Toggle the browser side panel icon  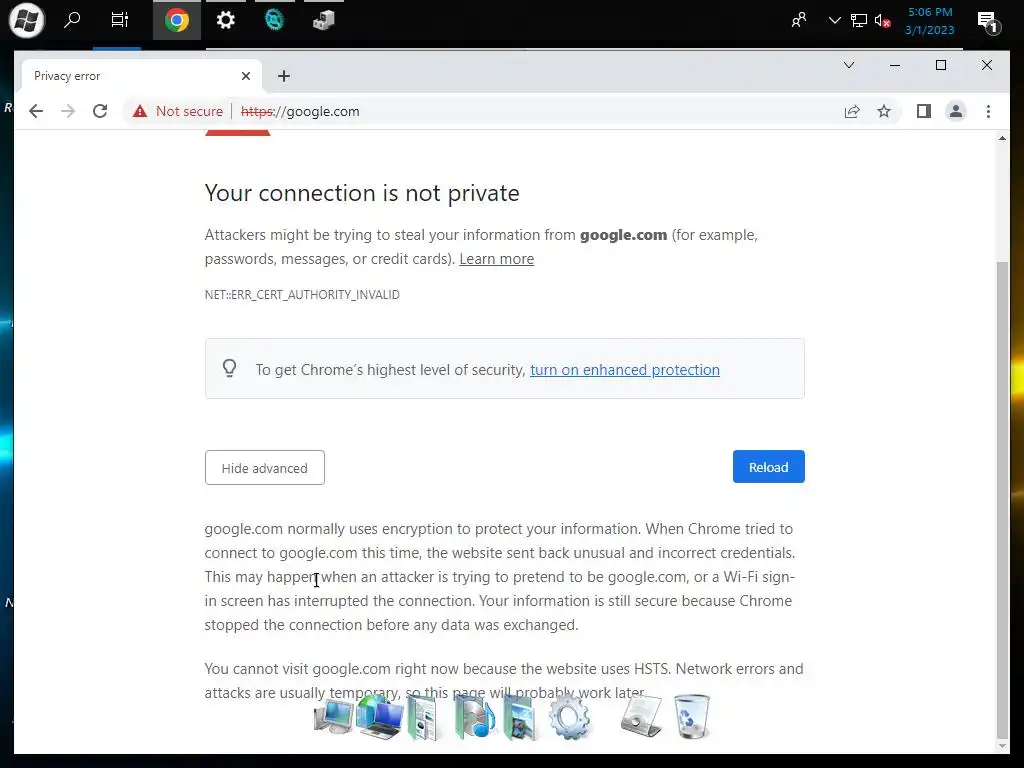click(x=923, y=112)
